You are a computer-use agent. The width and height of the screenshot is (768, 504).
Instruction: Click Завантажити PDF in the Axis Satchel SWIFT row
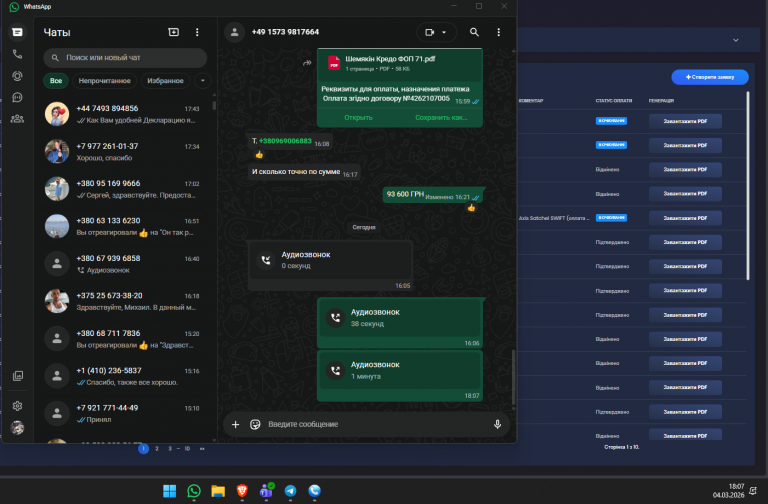click(x=685, y=218)
